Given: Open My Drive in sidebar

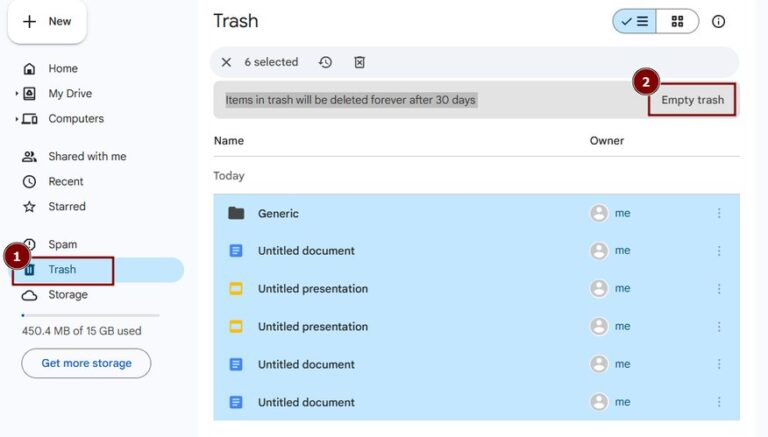Looking at the screenshot, I should point(70,94).
